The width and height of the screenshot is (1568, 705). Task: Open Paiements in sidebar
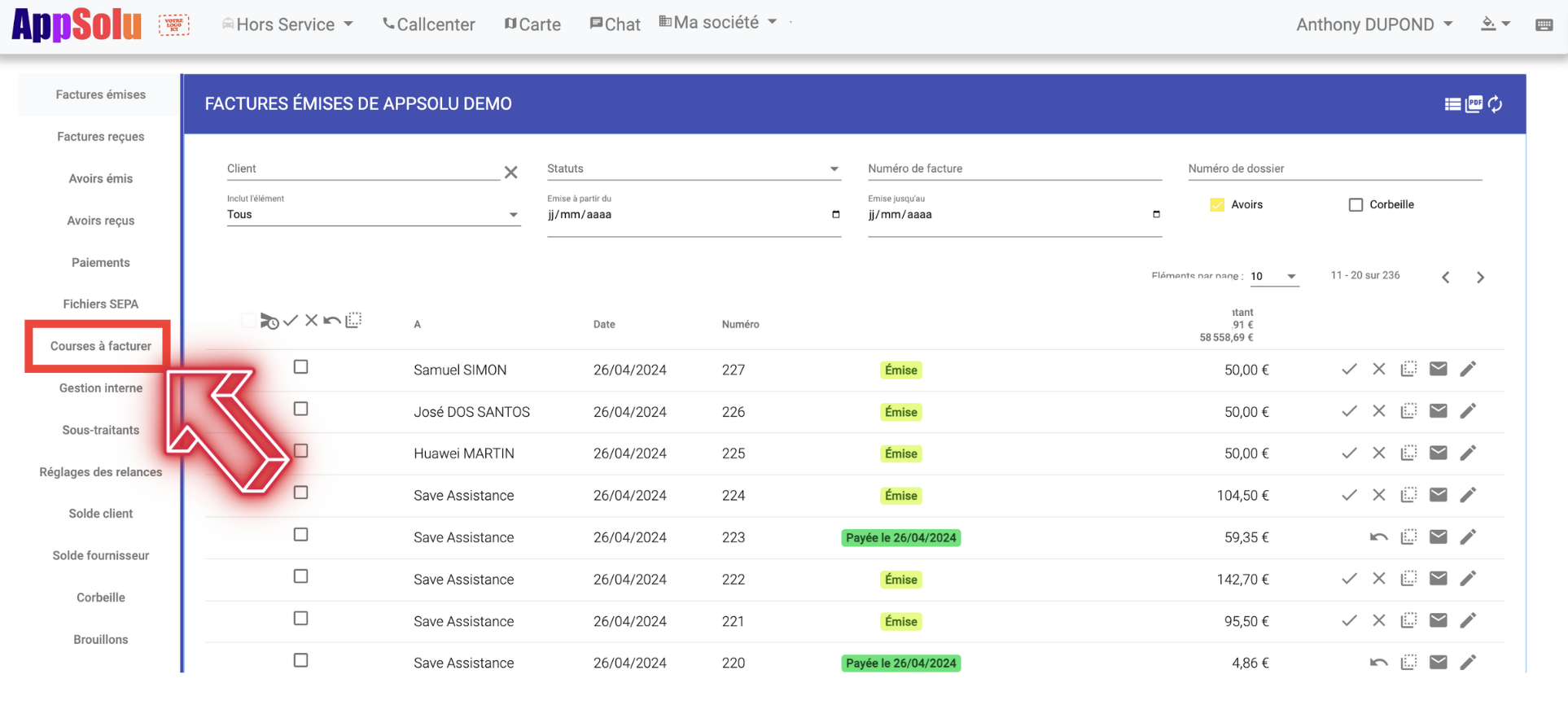point(101,262)
